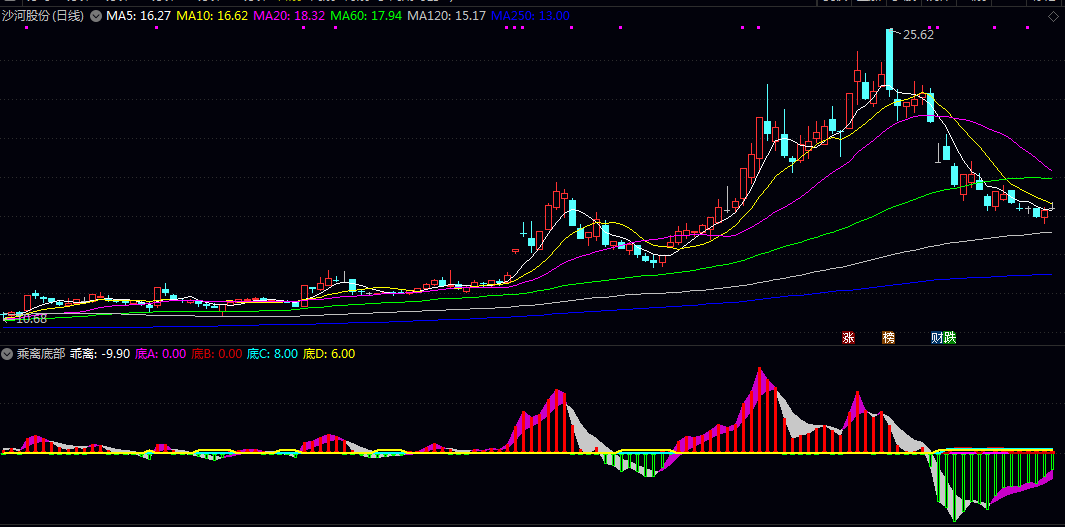Click the 涨 event marker icon
Viewport: 1065px width, 527px height.
click(x=849, y=338)
